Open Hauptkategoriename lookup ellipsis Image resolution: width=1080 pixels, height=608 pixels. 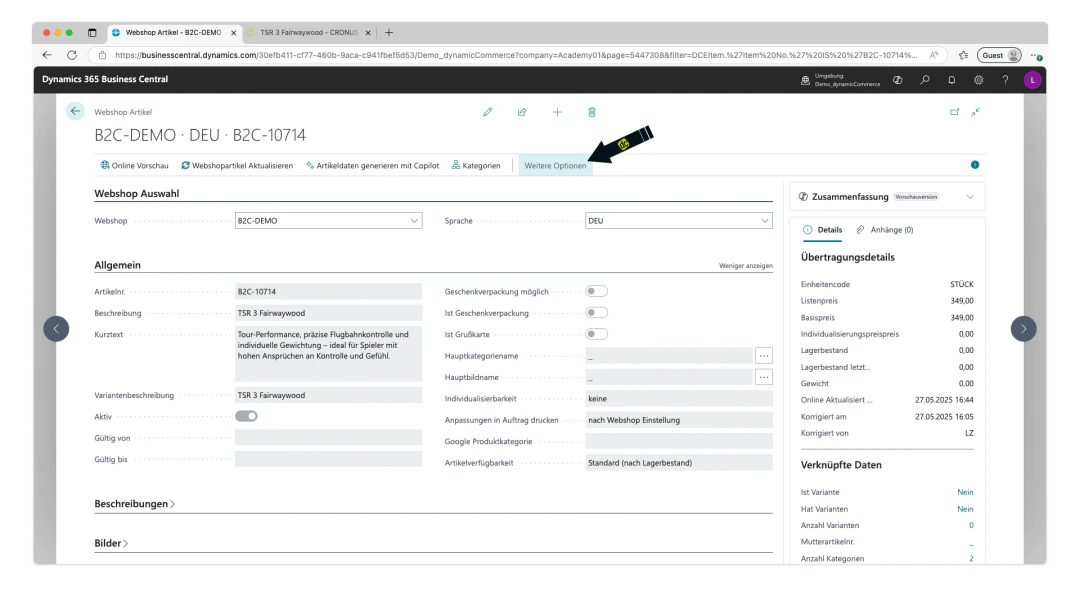[764, 355]
